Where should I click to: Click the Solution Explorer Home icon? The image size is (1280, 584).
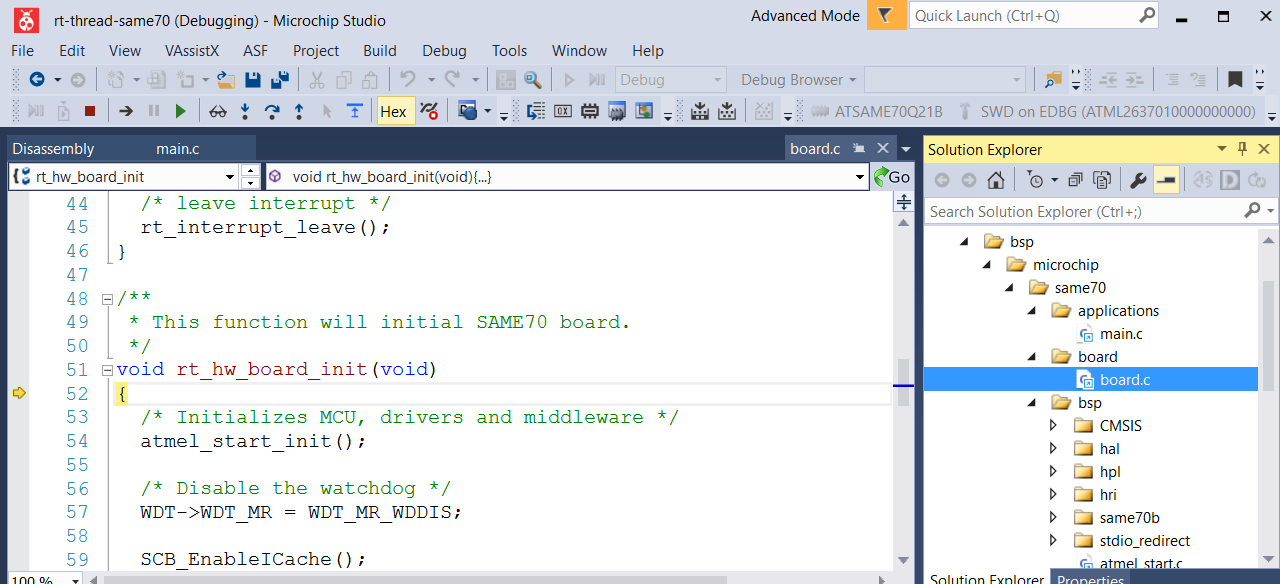coord(995,180)
